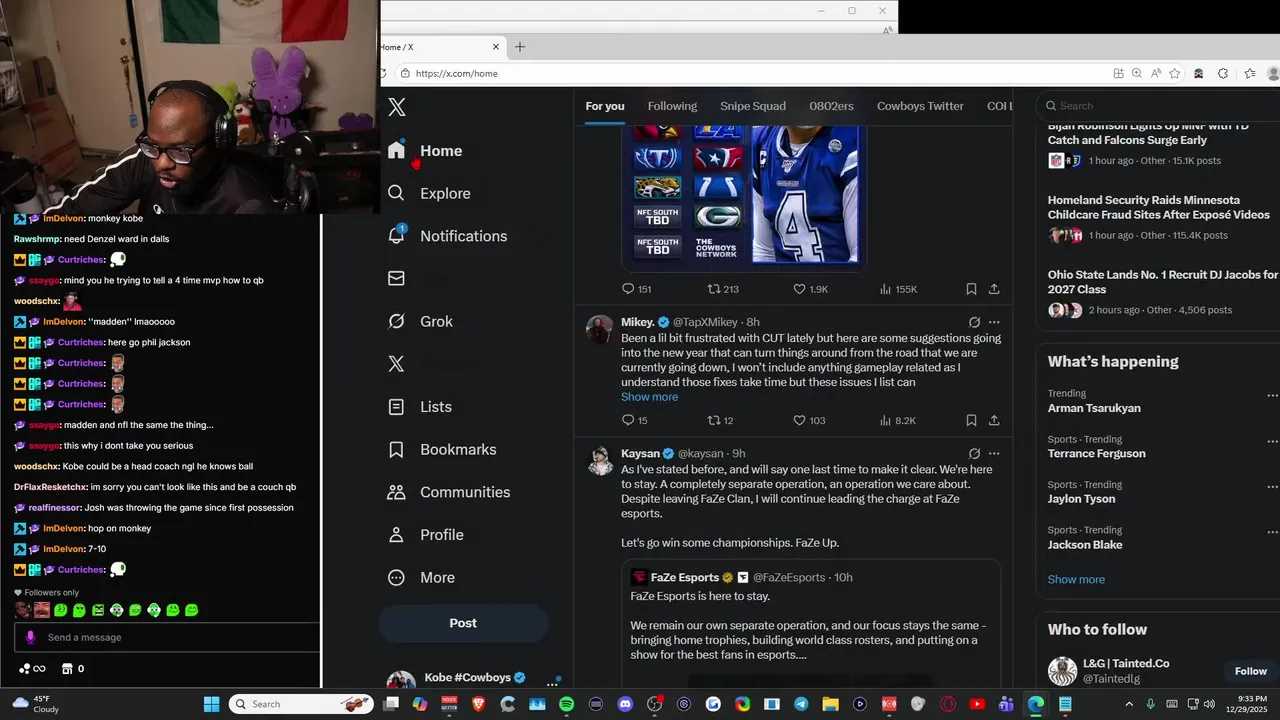Screen dimensions: 1280x720
Task: Click Grok explain icon on Mikey's post
Action: coord(974,322)
